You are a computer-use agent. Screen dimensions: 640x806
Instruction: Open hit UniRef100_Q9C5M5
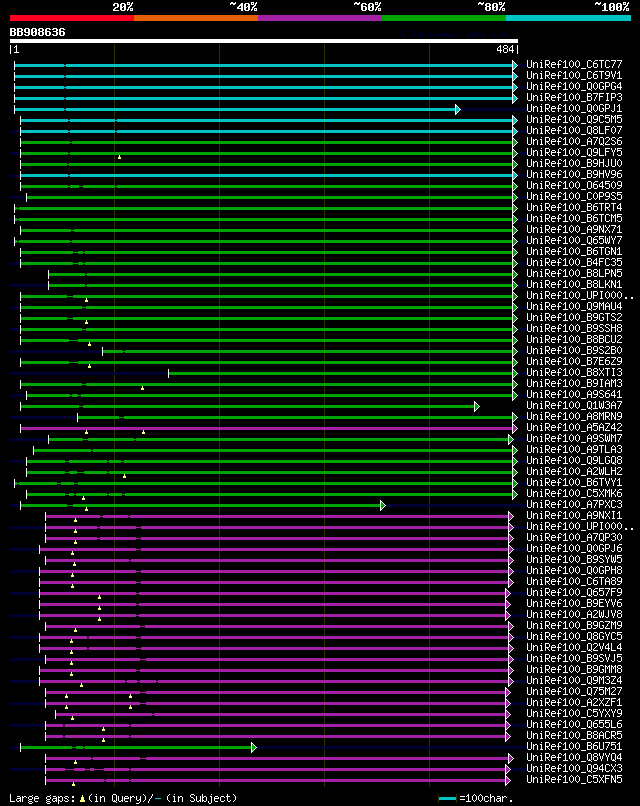click(574, 119)
